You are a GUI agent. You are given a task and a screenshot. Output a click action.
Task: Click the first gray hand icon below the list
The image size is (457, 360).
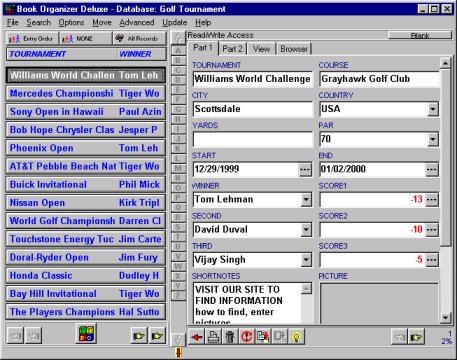pyautogui.click(x=15, y=335)
